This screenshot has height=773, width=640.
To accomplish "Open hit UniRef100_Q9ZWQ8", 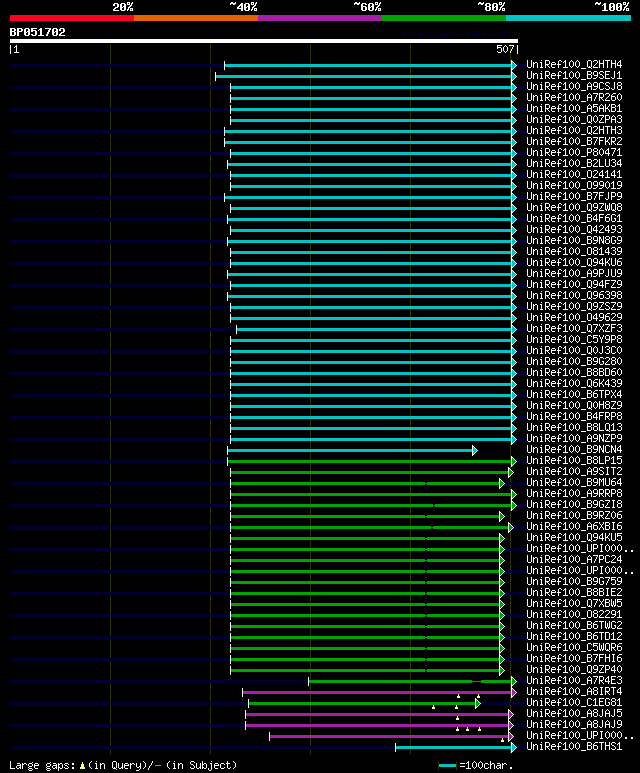I will point(574,208).
